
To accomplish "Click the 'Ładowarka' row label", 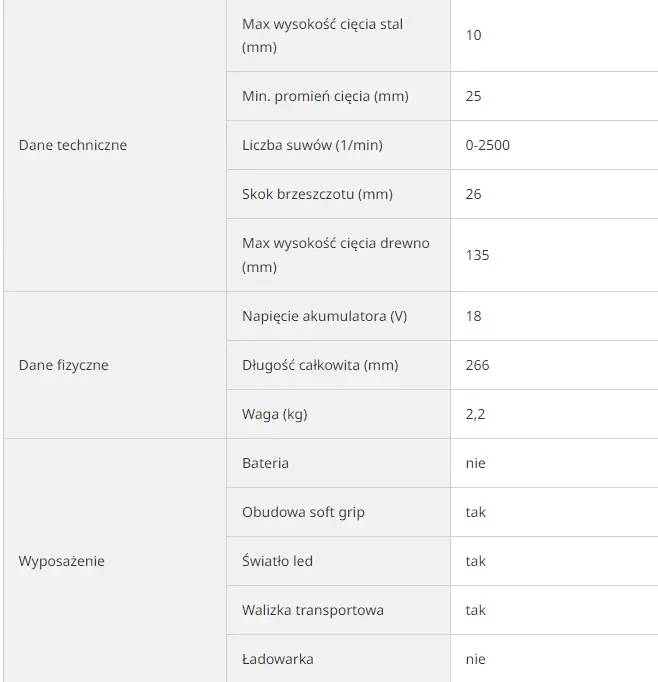I will click(277, 659).
